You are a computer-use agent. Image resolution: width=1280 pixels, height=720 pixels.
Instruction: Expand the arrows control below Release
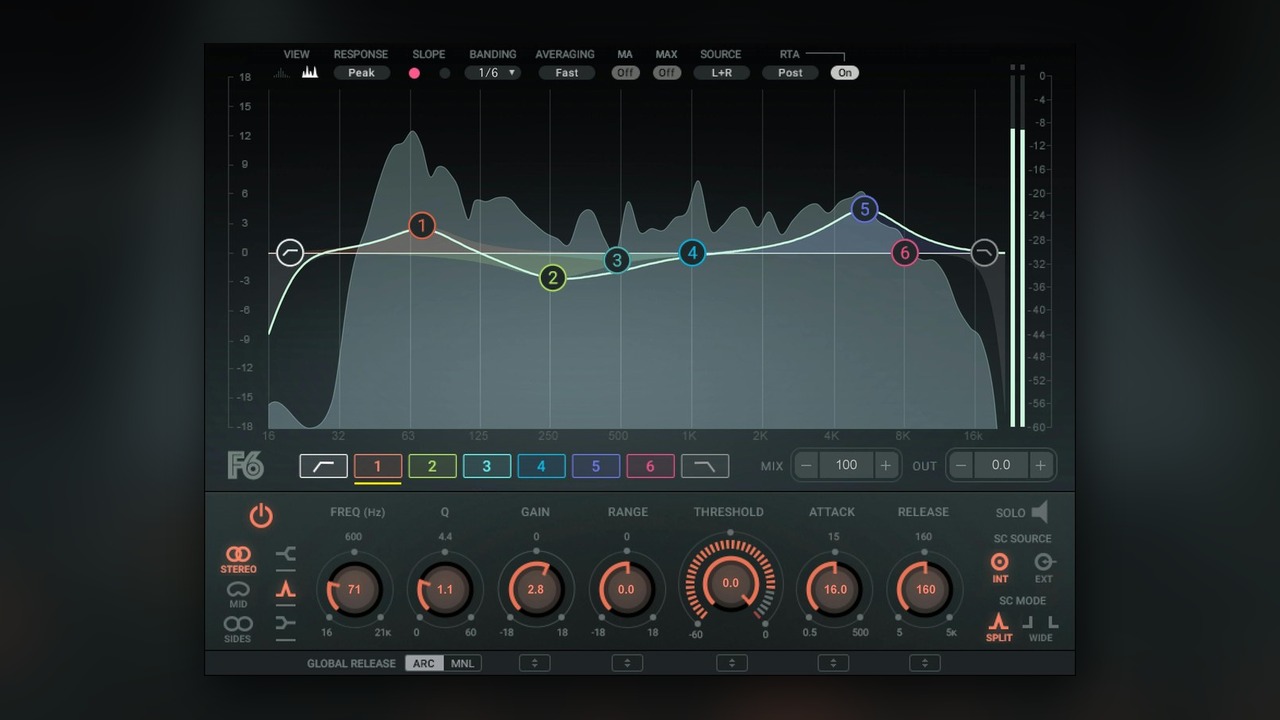click(925, 663)
